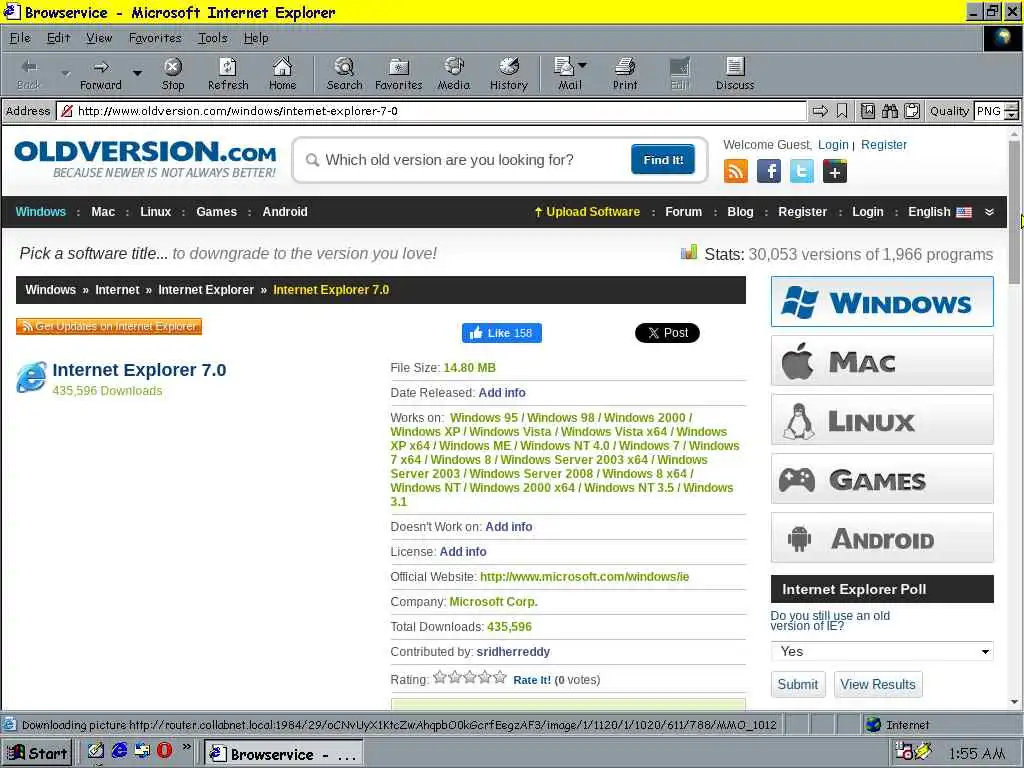The image size is (1024, 768).
Task: Open the Quality PNG stepper dropdown
Action: click(1011, 111)
